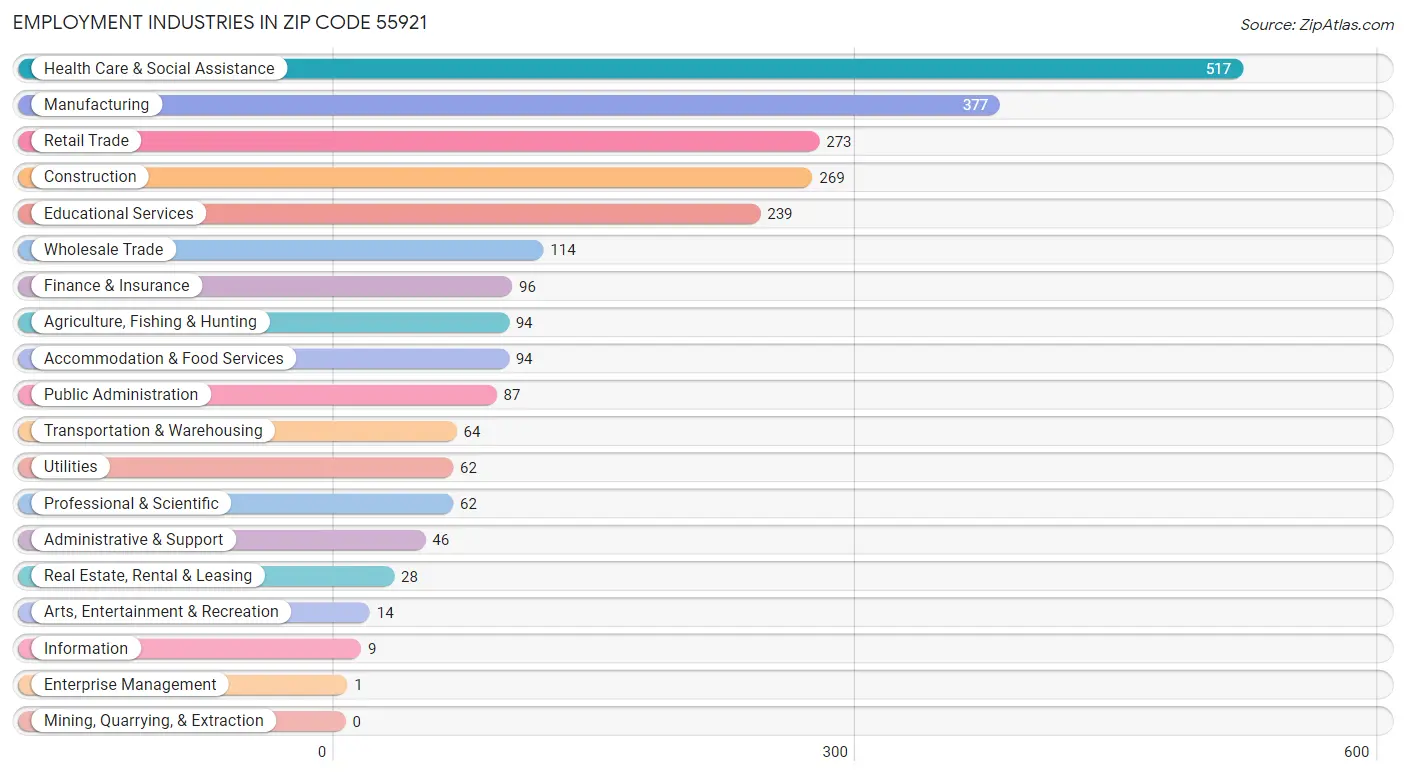Select the Retail Trade label
The image size is (1406, 776).
coord(86,140)
